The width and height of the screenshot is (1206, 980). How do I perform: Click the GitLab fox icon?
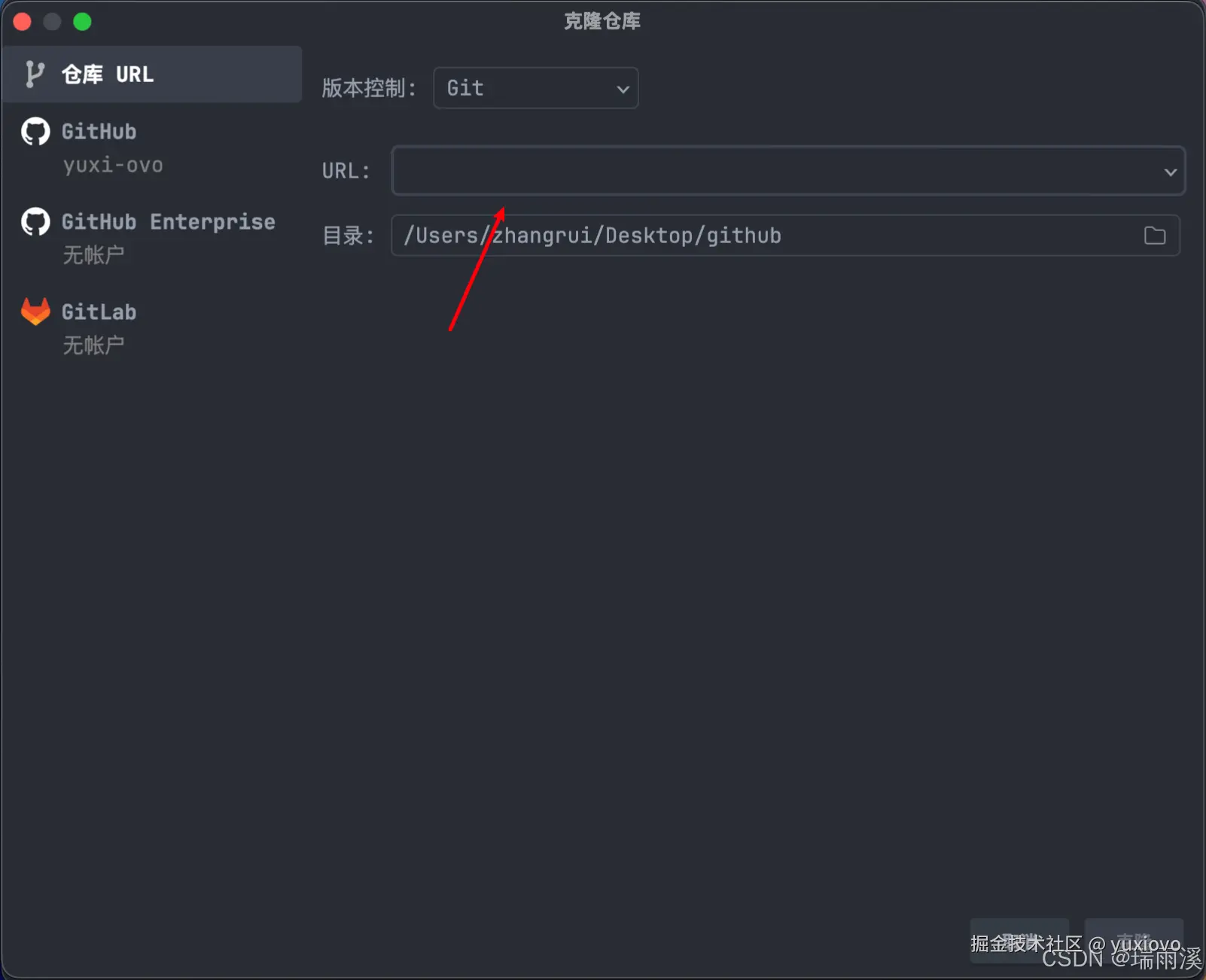tap(35, 312)
